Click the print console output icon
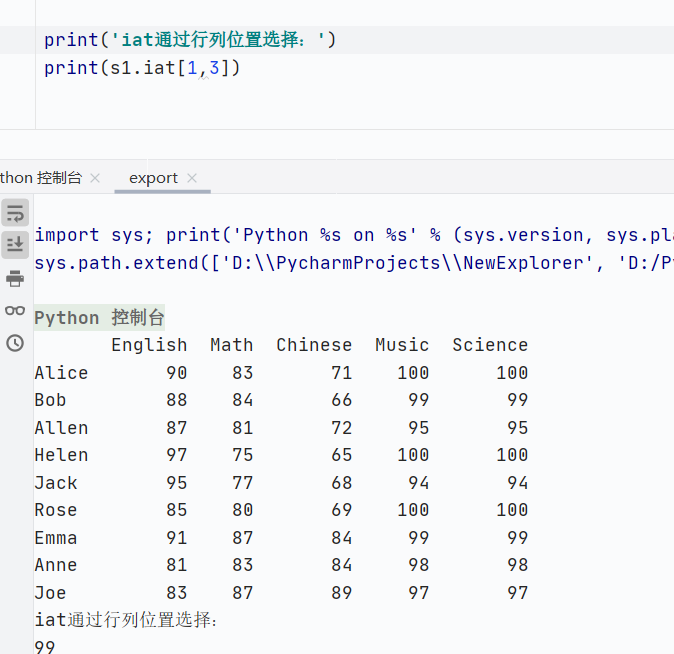 pyautogui.click(x=15, y=278)
